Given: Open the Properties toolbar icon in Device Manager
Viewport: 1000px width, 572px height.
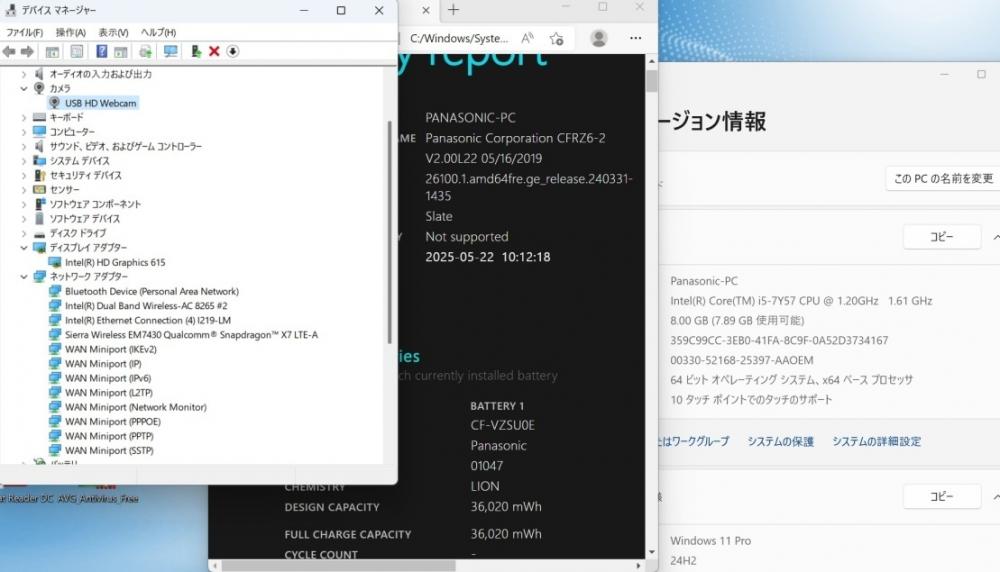Looking at the screenshot, I should pyautogui.click(x=77, y=52).
